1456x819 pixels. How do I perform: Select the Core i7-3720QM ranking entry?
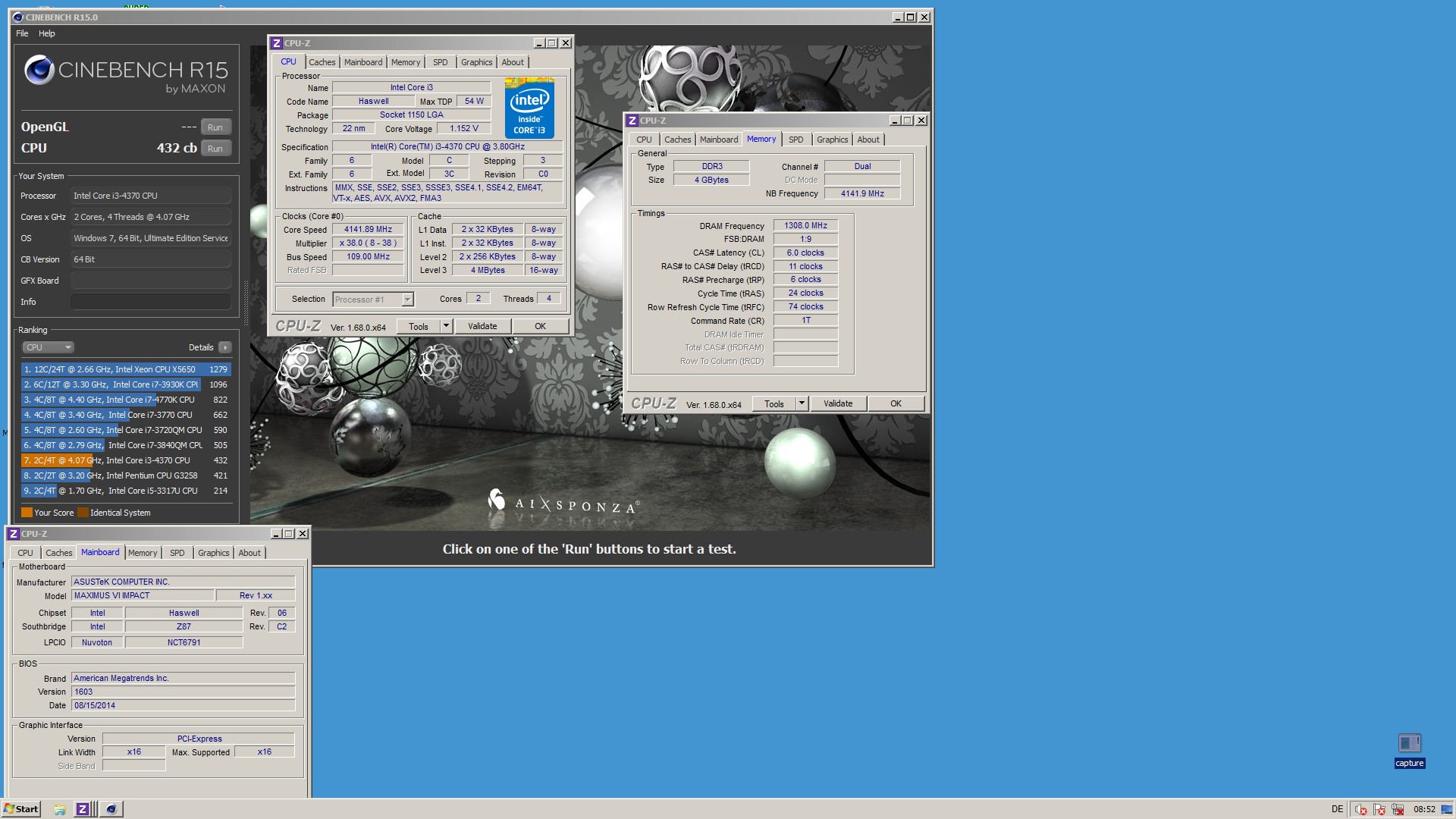(126, 430)
